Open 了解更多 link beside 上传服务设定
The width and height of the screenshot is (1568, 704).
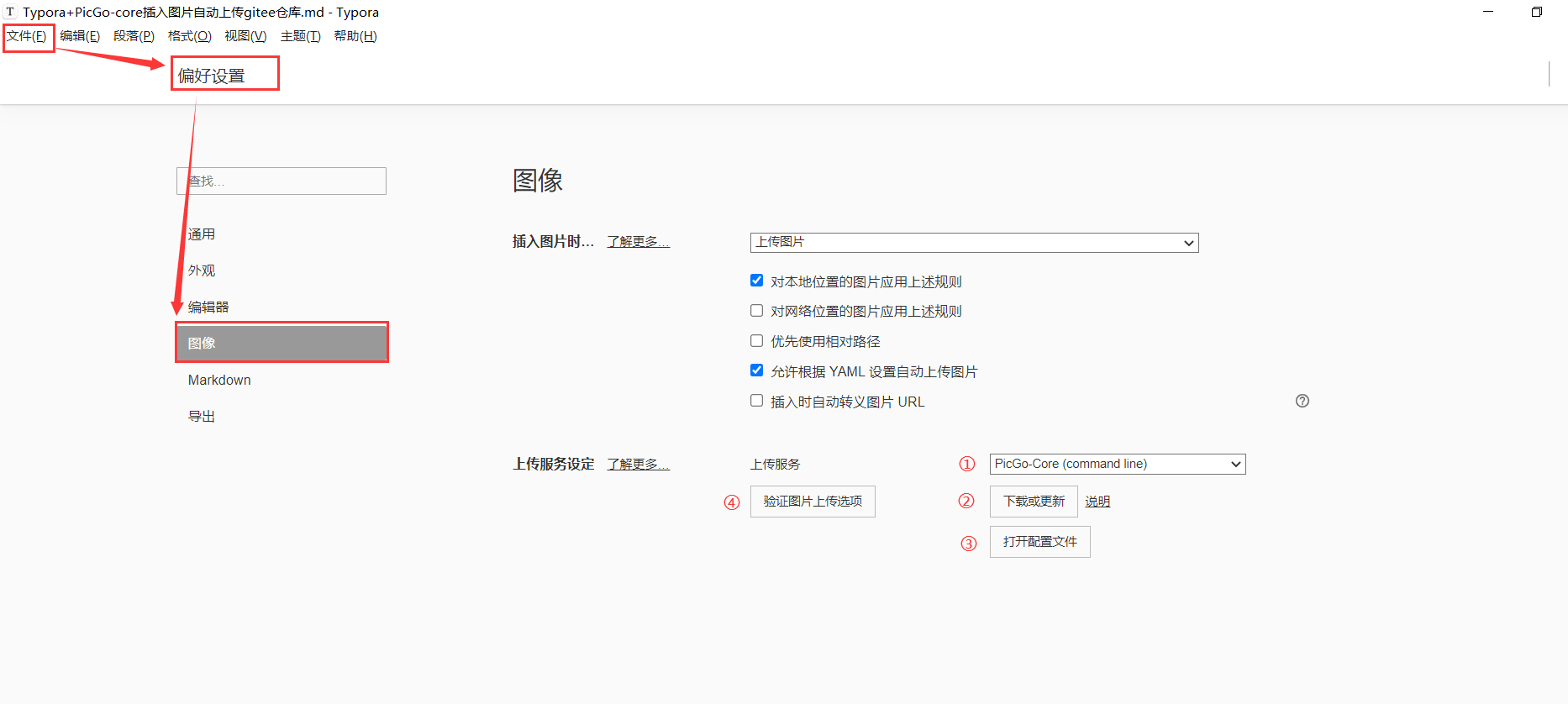tap(639, 465)
